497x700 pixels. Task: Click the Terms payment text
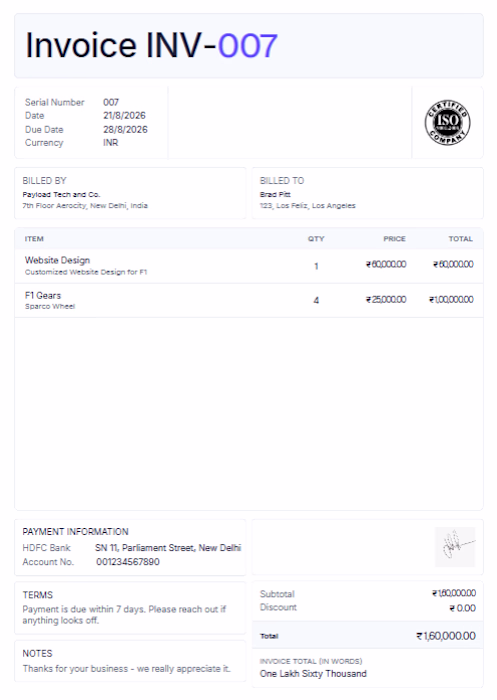pyautogui.click(x=124, y=615)
